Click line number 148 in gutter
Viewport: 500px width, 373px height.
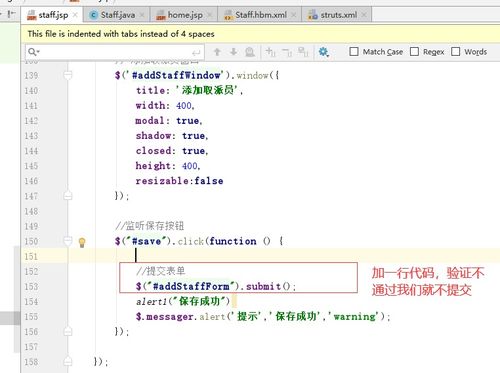[x=31, y=211]
